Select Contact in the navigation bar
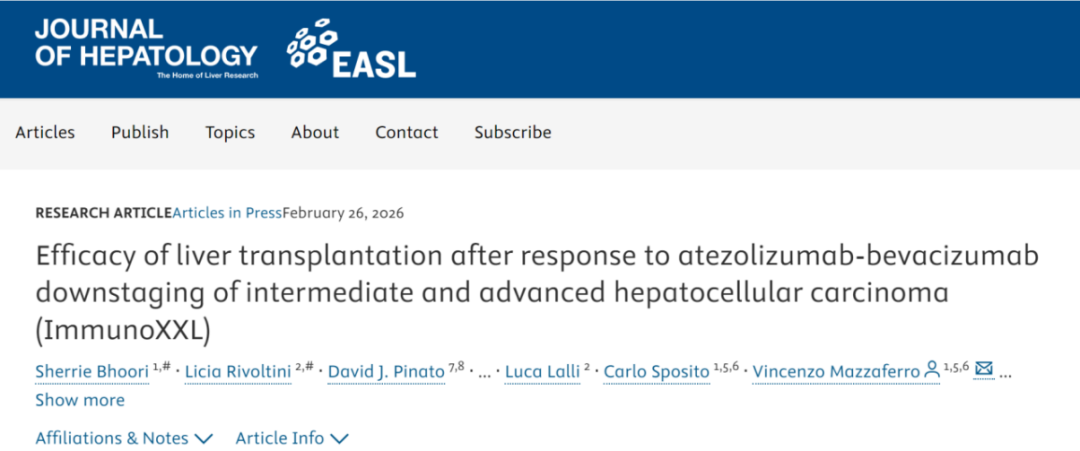The width and height of the screenshot is (1080, 451). pos(407,132)
